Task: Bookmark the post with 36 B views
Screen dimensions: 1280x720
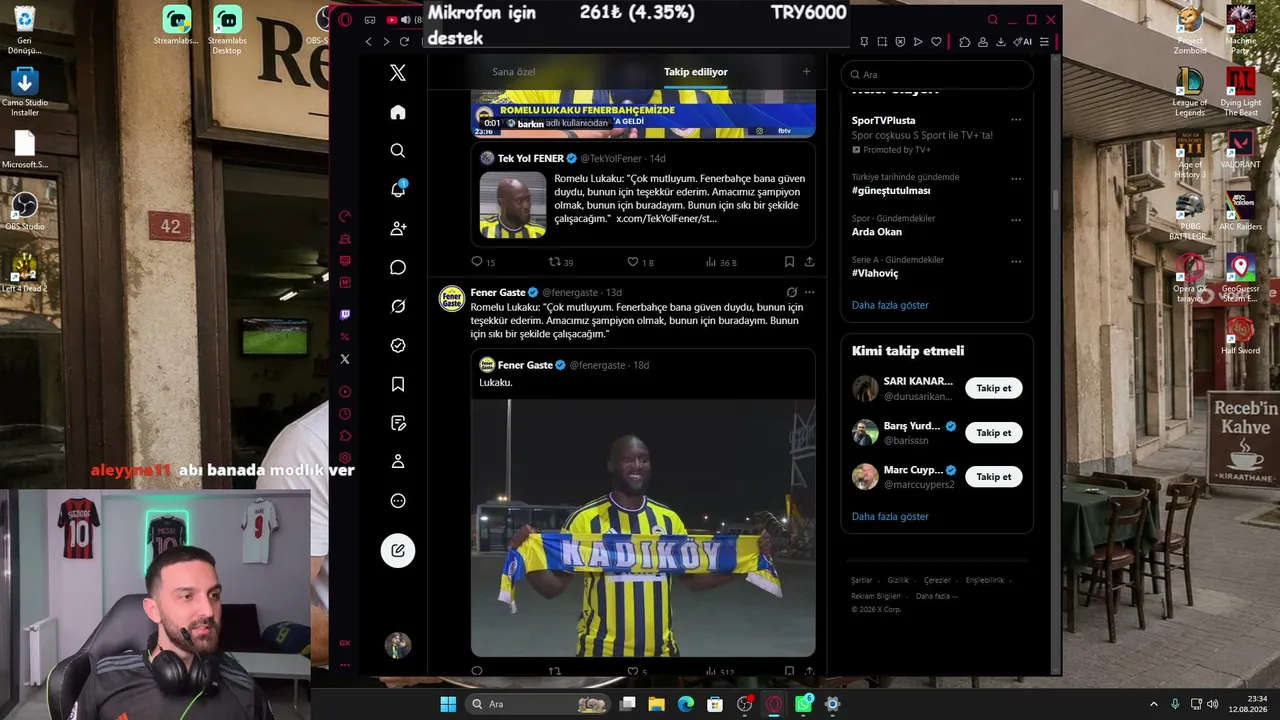Action: tap(789, 262)
